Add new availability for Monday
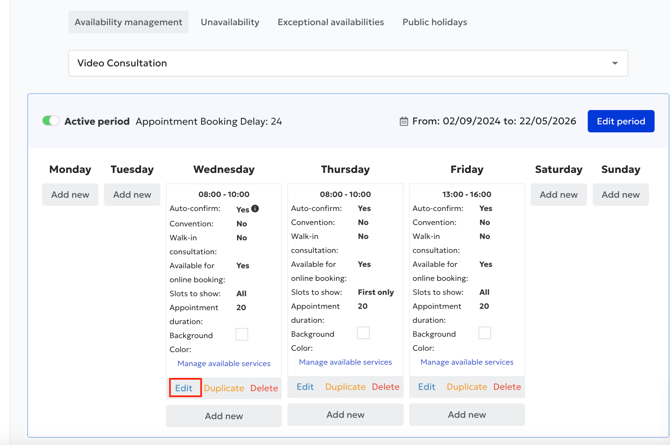The height and width of the screenshot is (445, 670). (70, 195)
